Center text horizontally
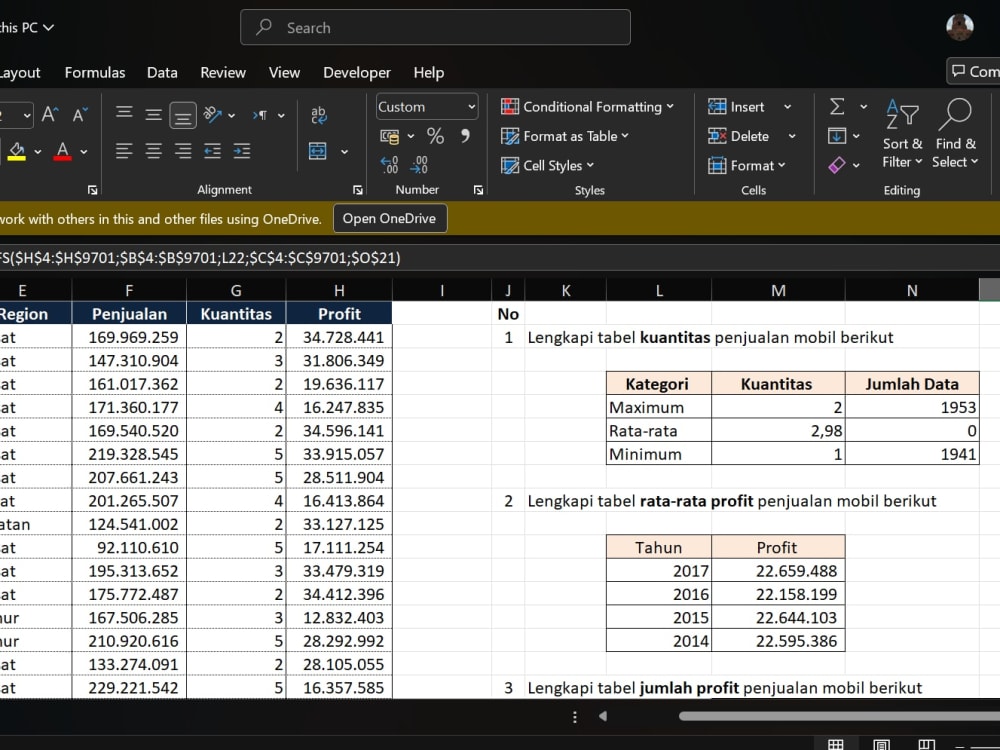This screenshot has width=1000, height=750. point(153,151)
